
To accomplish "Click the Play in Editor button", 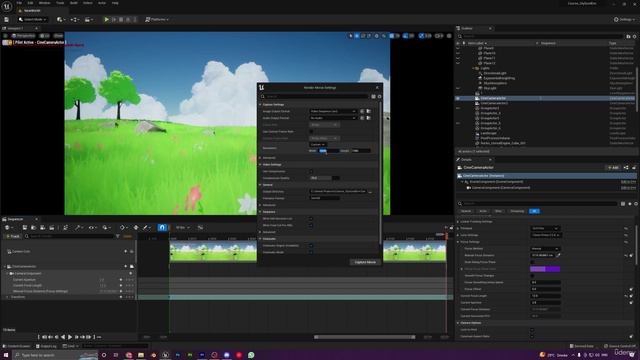I will 107,19.
